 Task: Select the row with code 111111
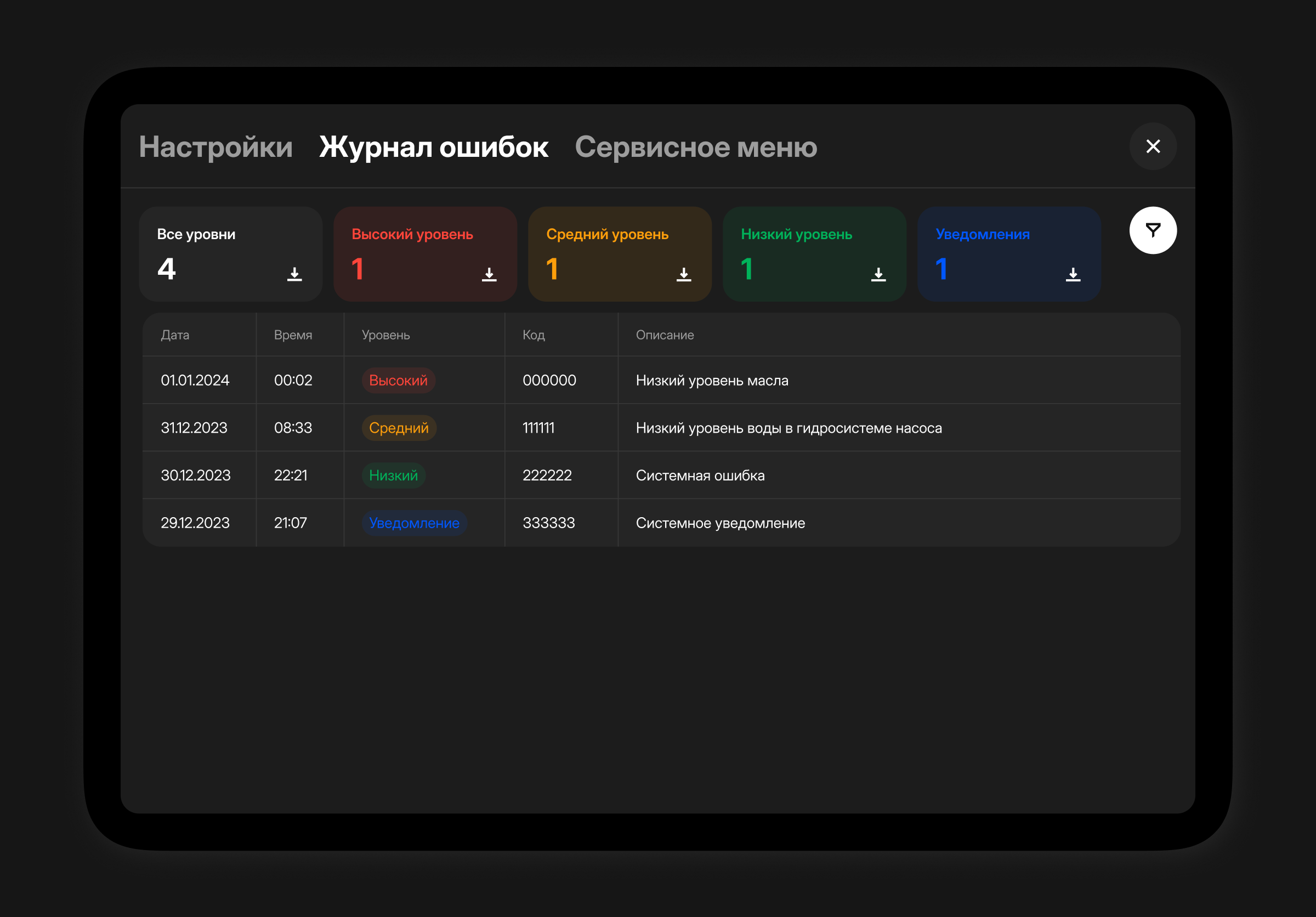pyautogui.click(x=538, y=428)
